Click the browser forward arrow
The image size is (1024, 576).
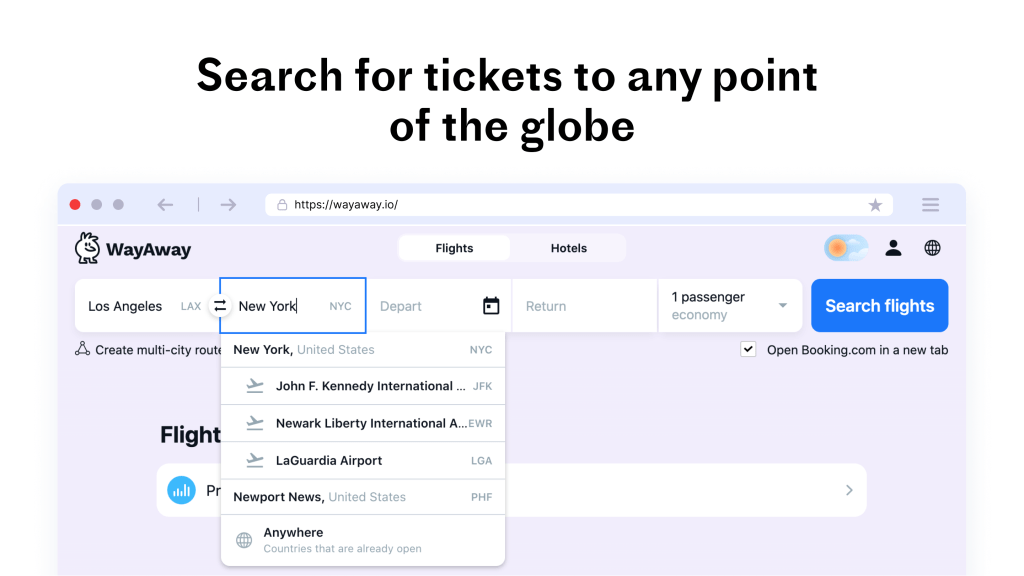coord(228,205)
